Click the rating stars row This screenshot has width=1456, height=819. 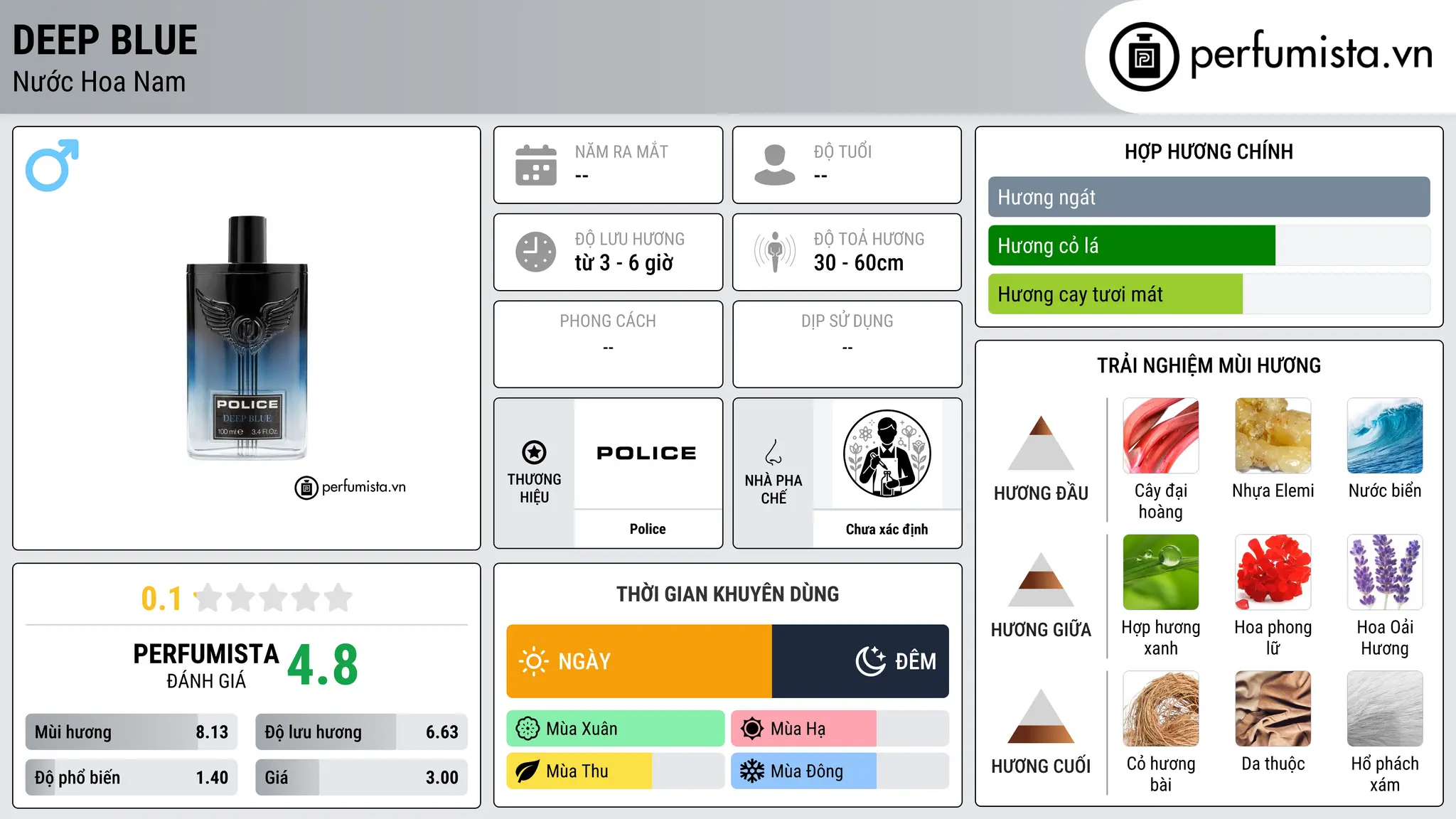coord(273,598)
